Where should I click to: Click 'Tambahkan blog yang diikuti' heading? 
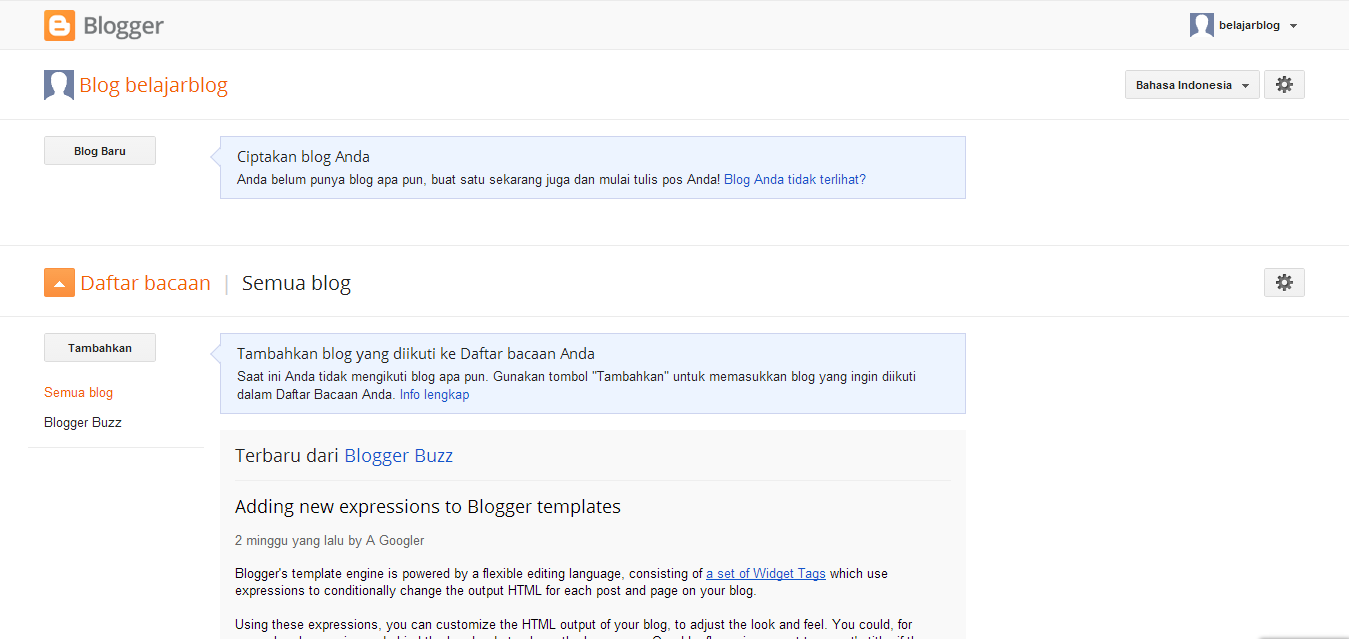[x=416, y=354]
